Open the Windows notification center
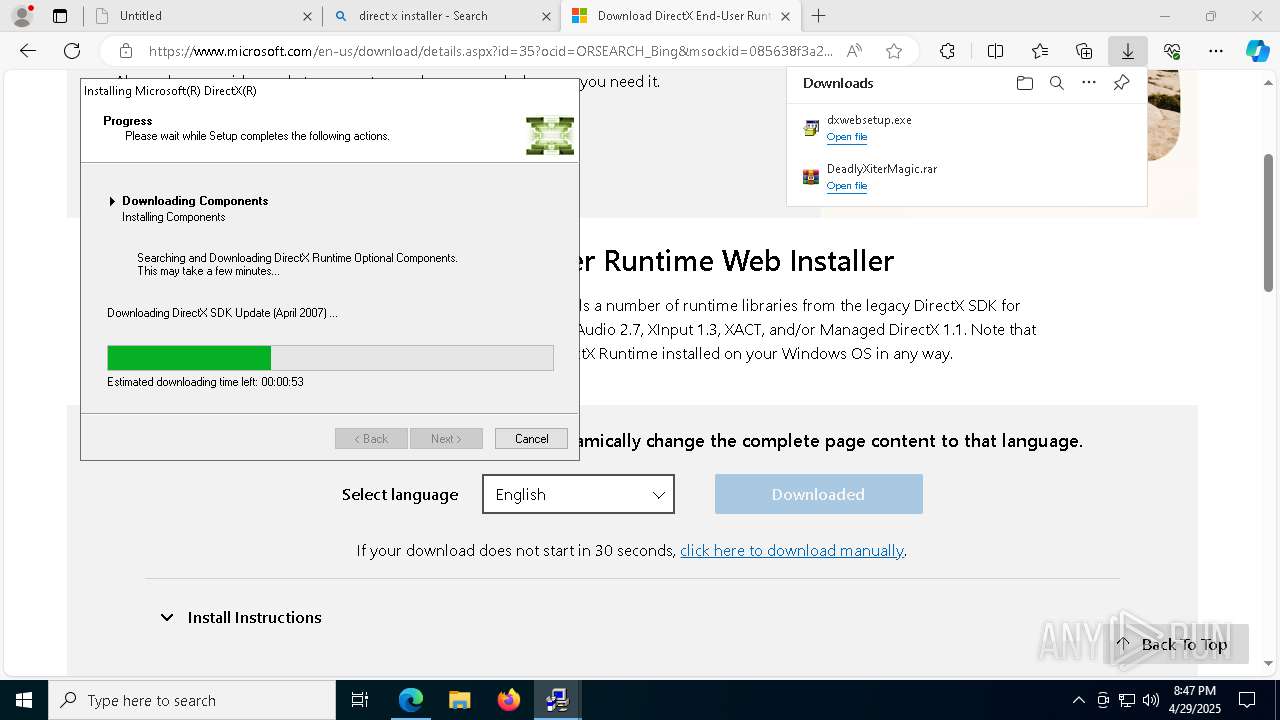The height and width of the screenshot is (720, 1280). [x=1247, y=700]
